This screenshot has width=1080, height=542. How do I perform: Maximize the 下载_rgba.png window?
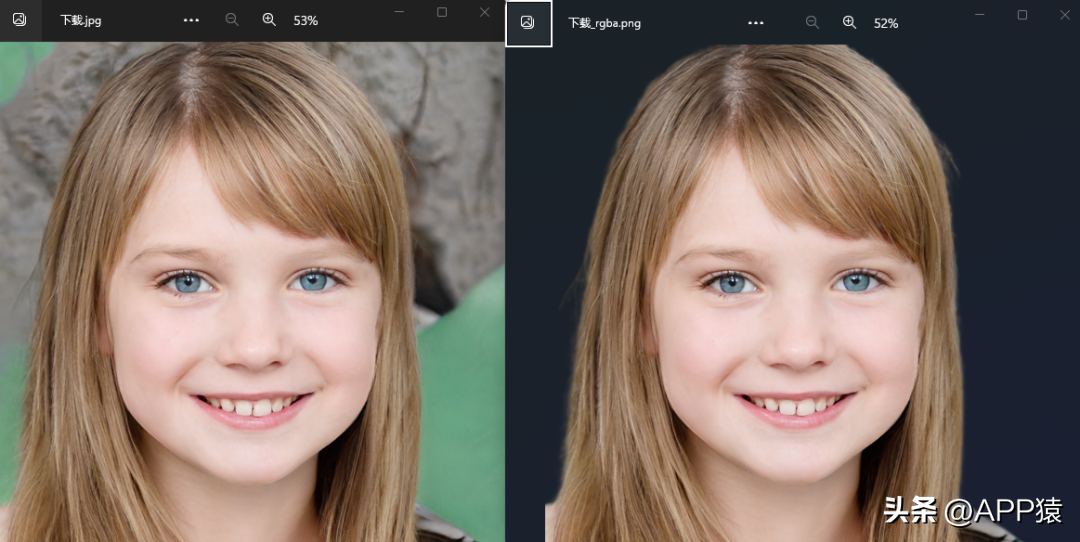pyautogui.click(x=1022, y=14)
